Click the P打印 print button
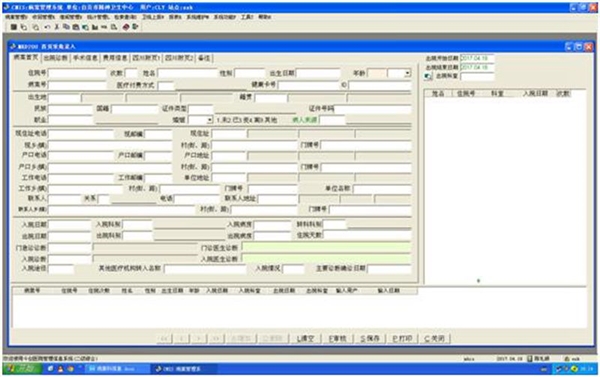Image resolution: width=600 pixels, height=377 pixels. tap(402, 338)
